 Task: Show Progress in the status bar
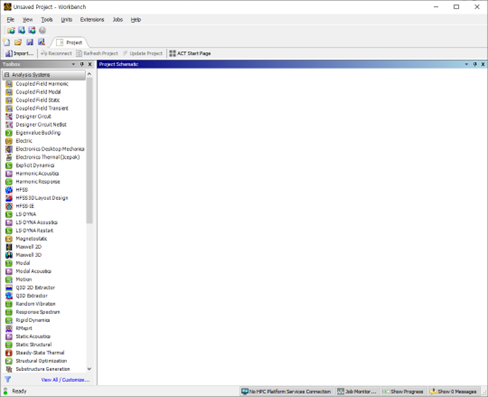403,391
